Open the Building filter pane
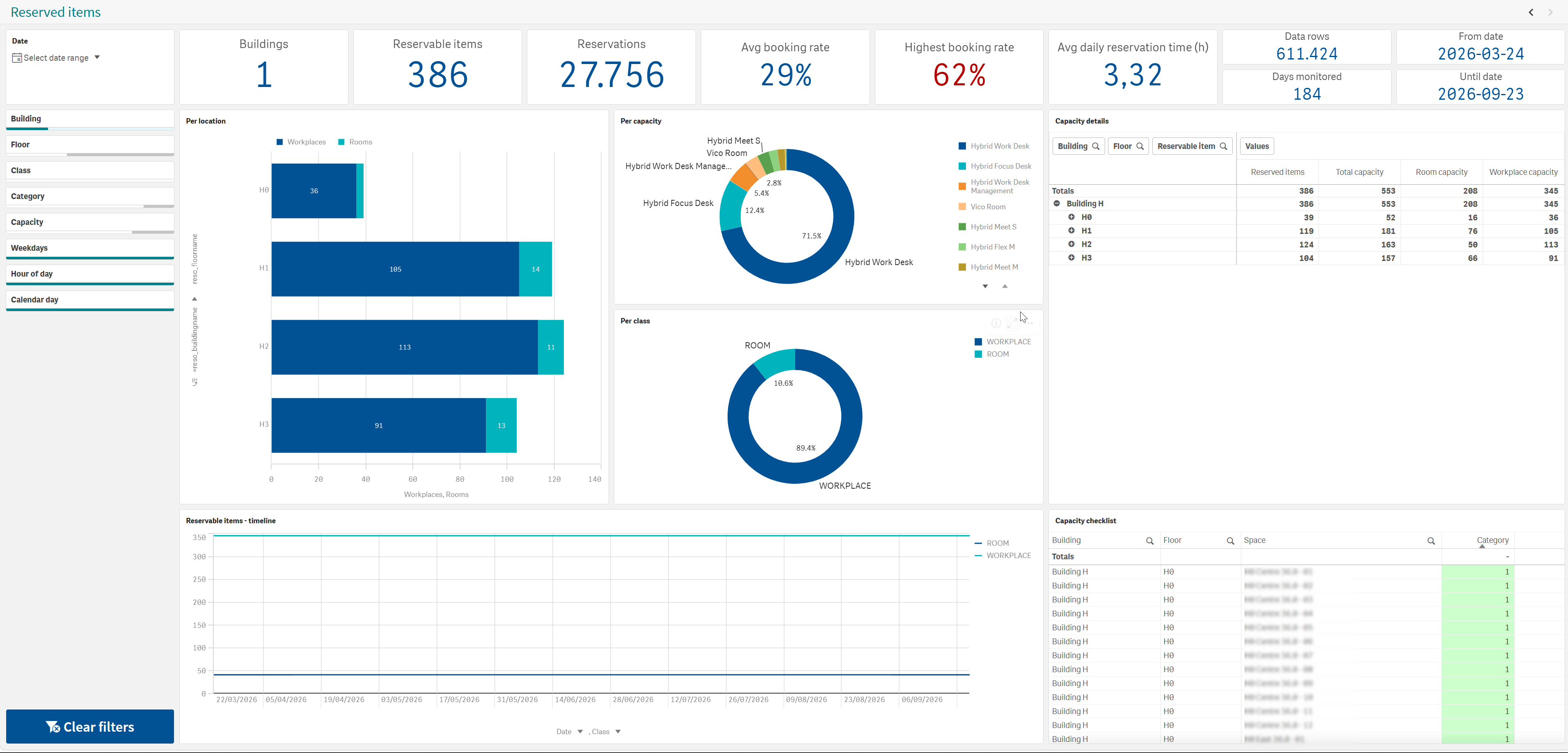Viewport: 1568px width, 753px height. click(90, 119)
